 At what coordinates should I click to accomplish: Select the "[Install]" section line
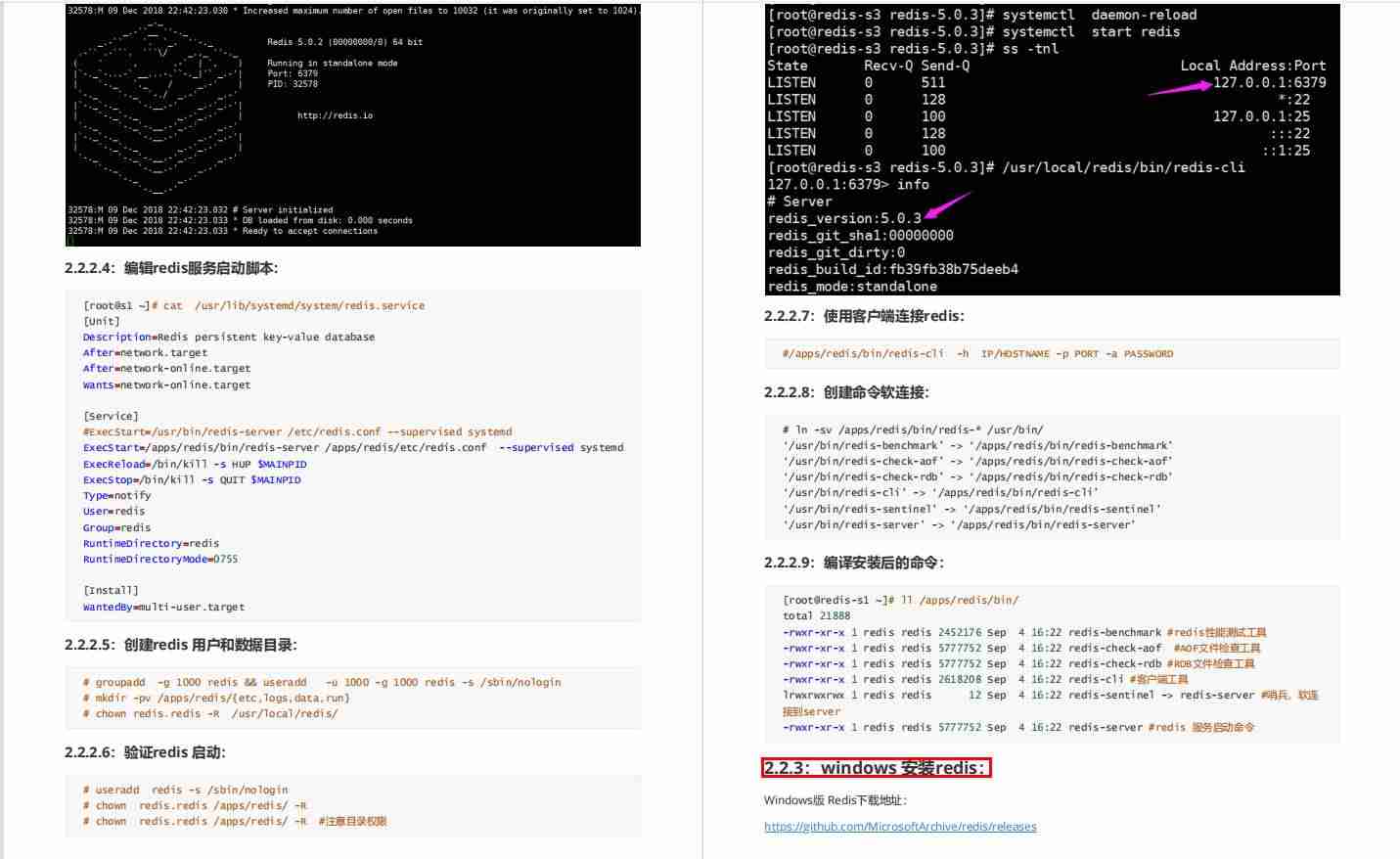(111, 590)
